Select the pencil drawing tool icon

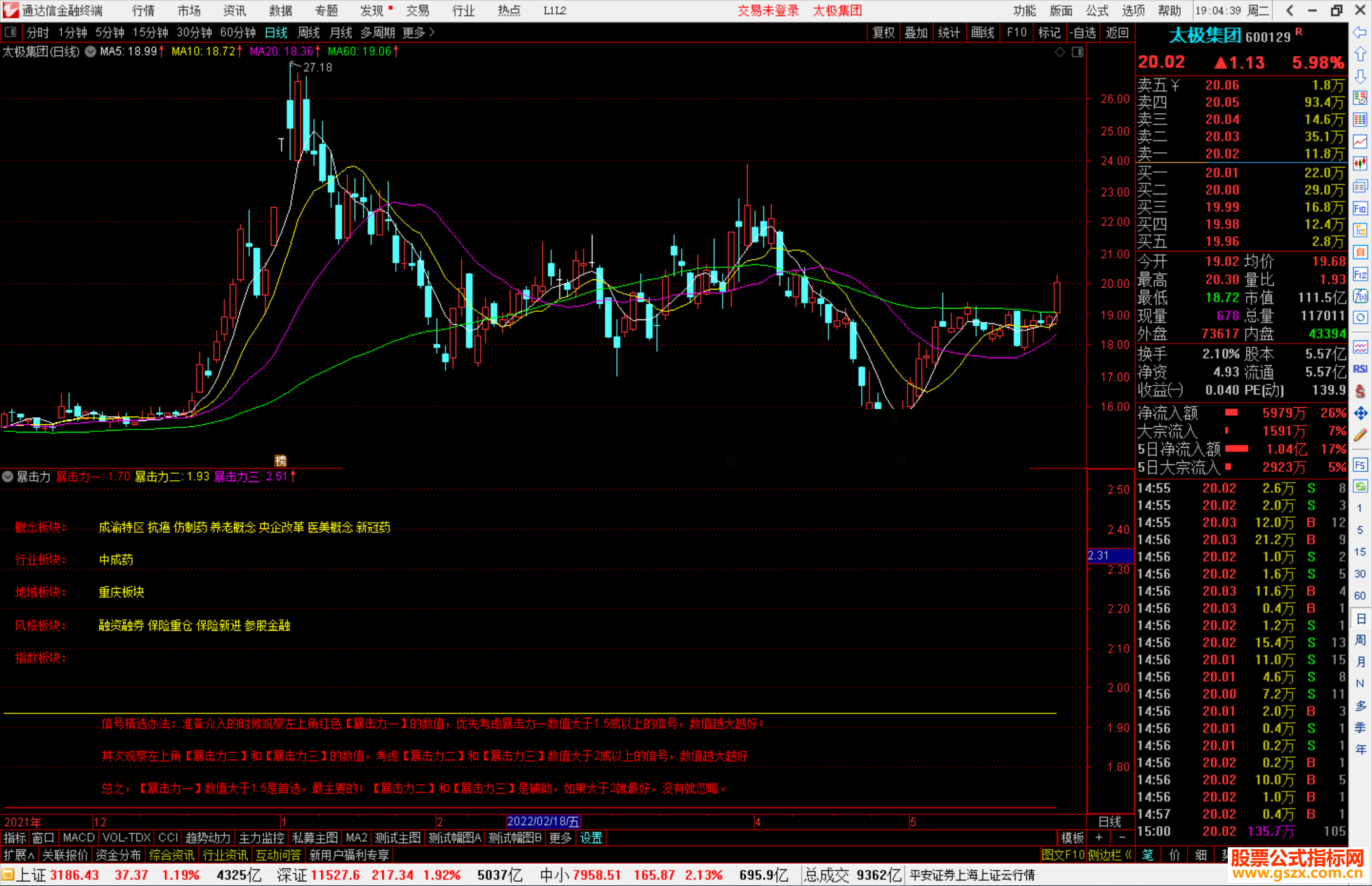(1360, 435)
